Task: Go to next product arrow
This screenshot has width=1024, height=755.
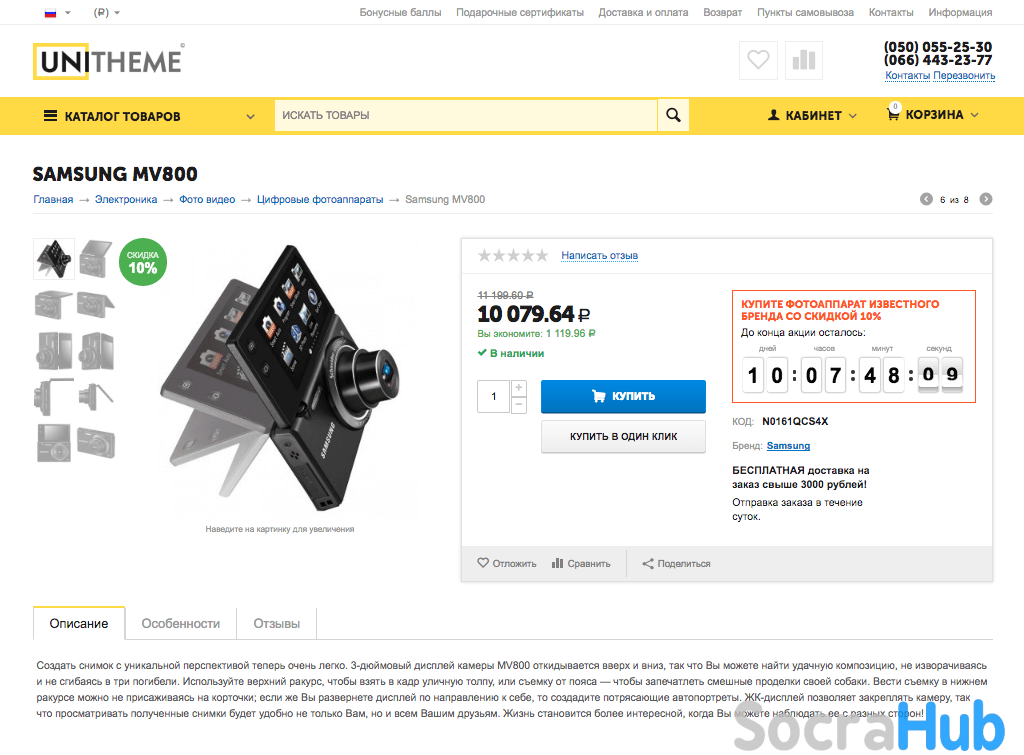Action: (x=985, y=199)
